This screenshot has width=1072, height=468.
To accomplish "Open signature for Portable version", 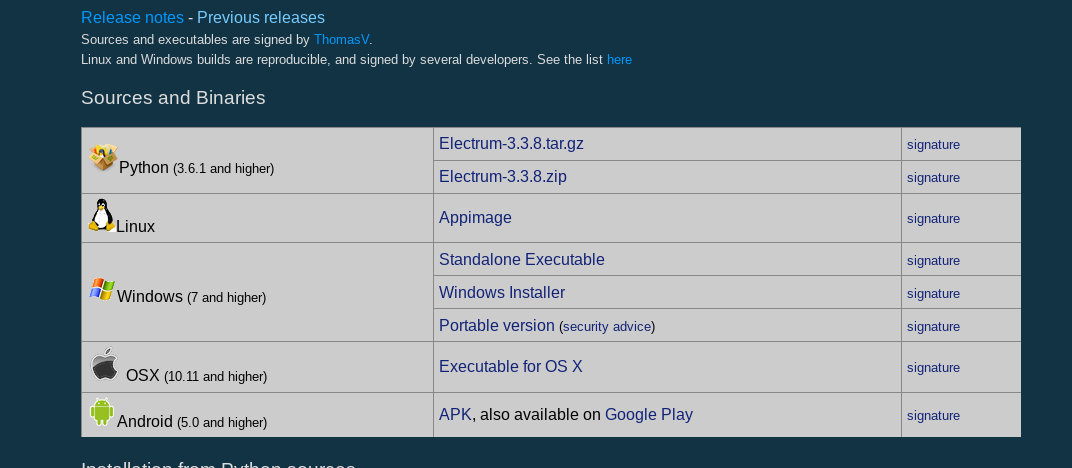I will pos(933,327).
